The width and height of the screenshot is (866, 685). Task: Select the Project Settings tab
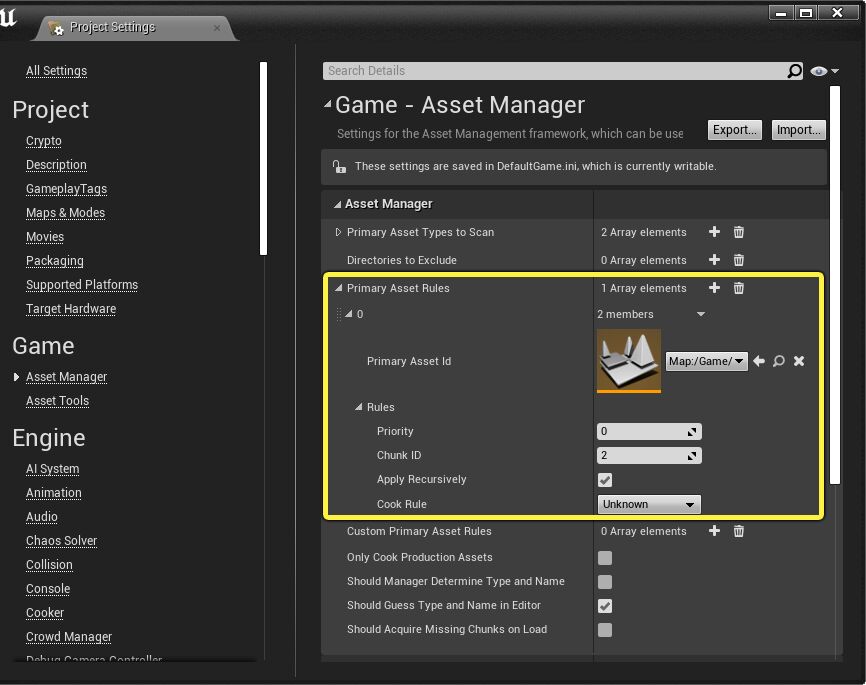pos(112,27)
